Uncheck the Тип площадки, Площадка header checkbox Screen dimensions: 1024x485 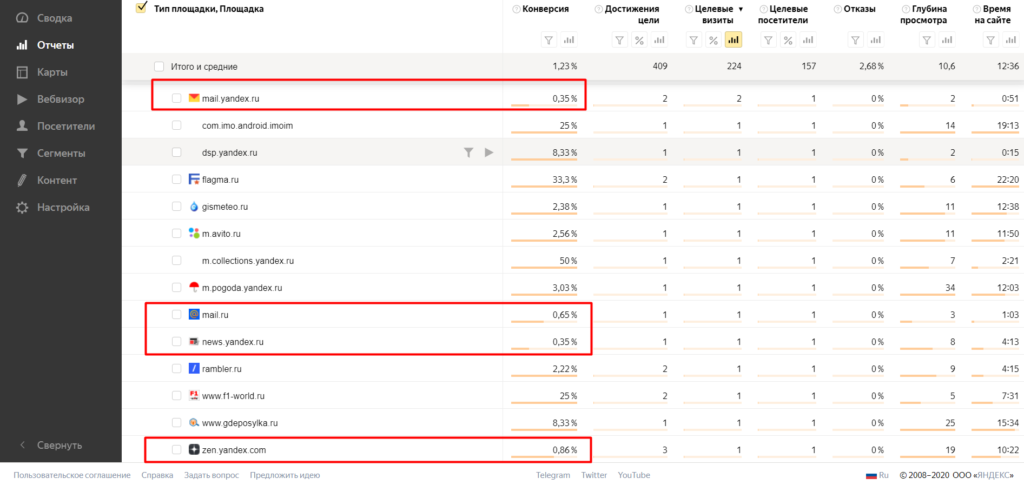point(141,8)
